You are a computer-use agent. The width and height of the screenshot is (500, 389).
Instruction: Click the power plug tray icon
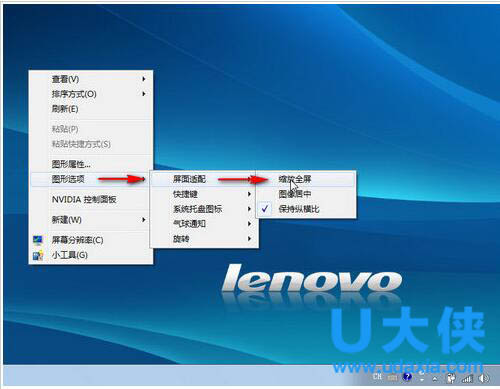click(451, 378)
